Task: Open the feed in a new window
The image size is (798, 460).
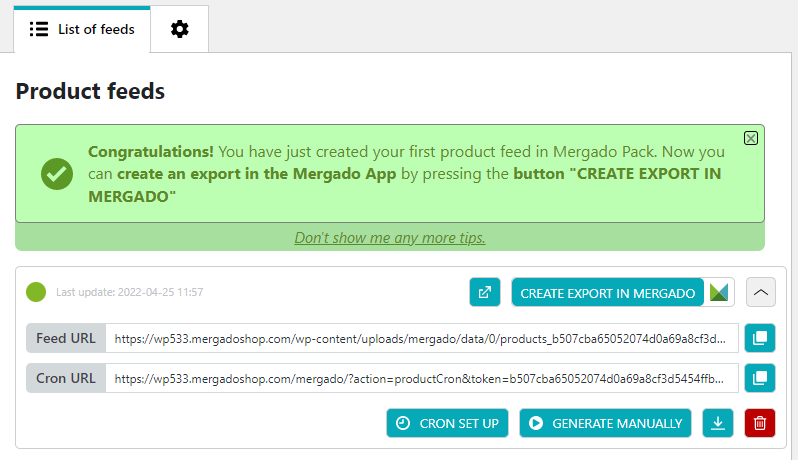Action: tap(485, 293)
